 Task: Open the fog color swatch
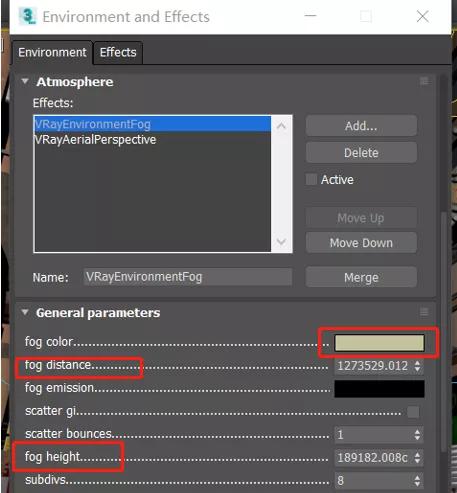[379, 343]
